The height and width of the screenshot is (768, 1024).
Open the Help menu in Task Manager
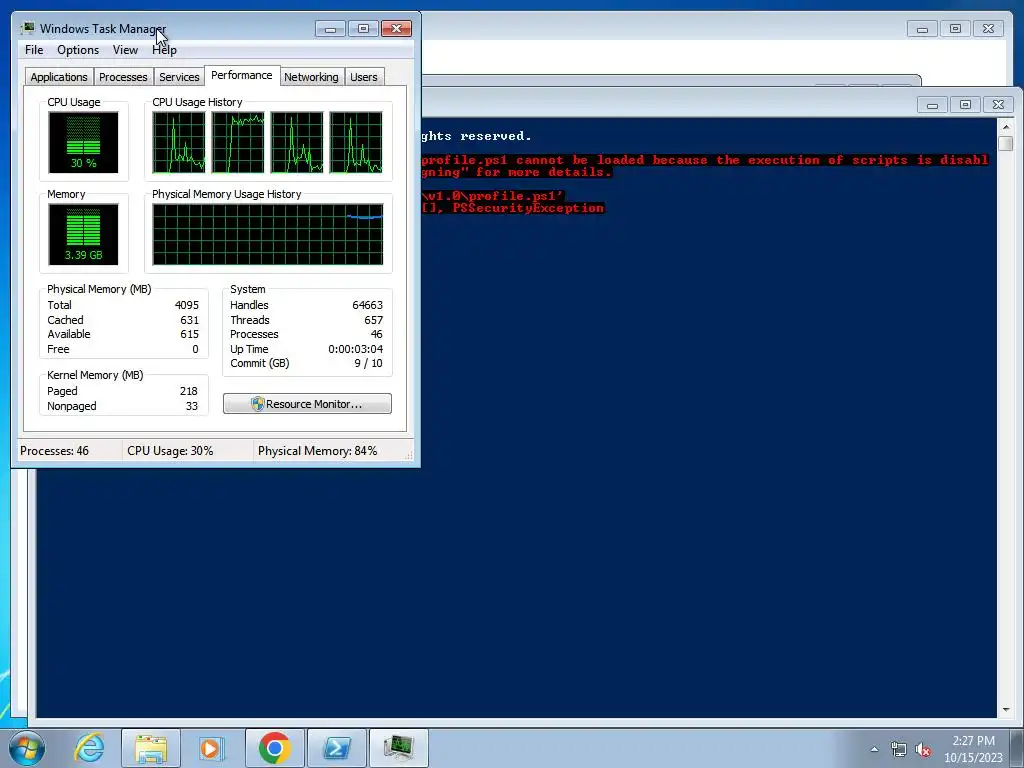point(164,50)
